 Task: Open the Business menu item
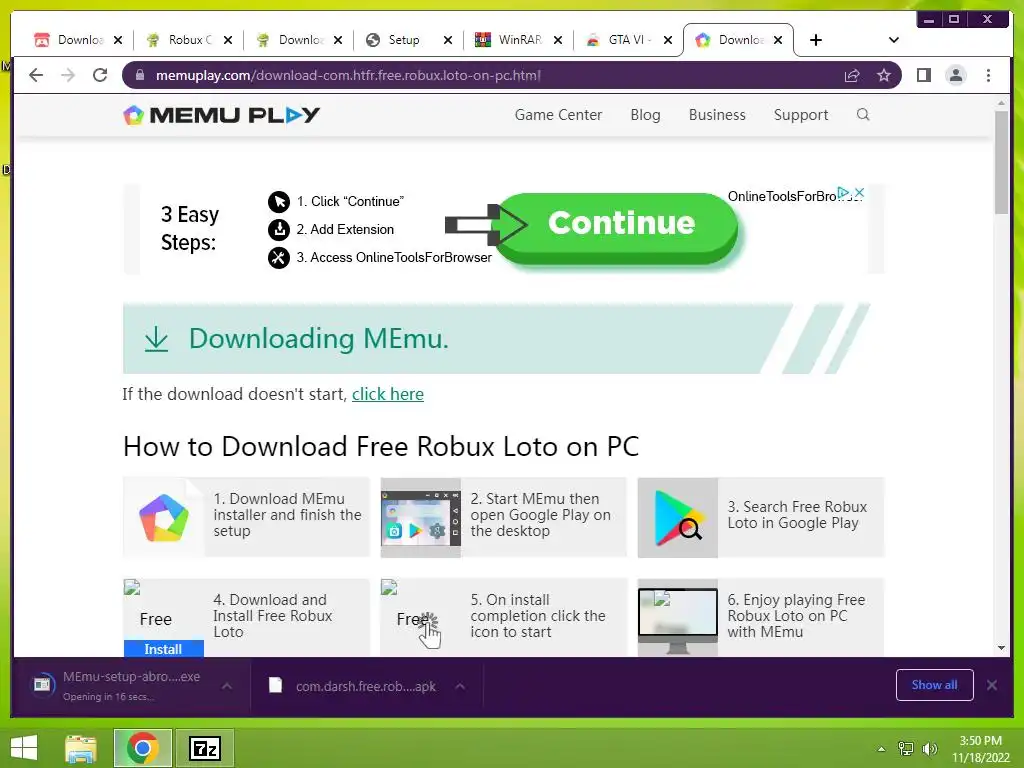(716, 115)
